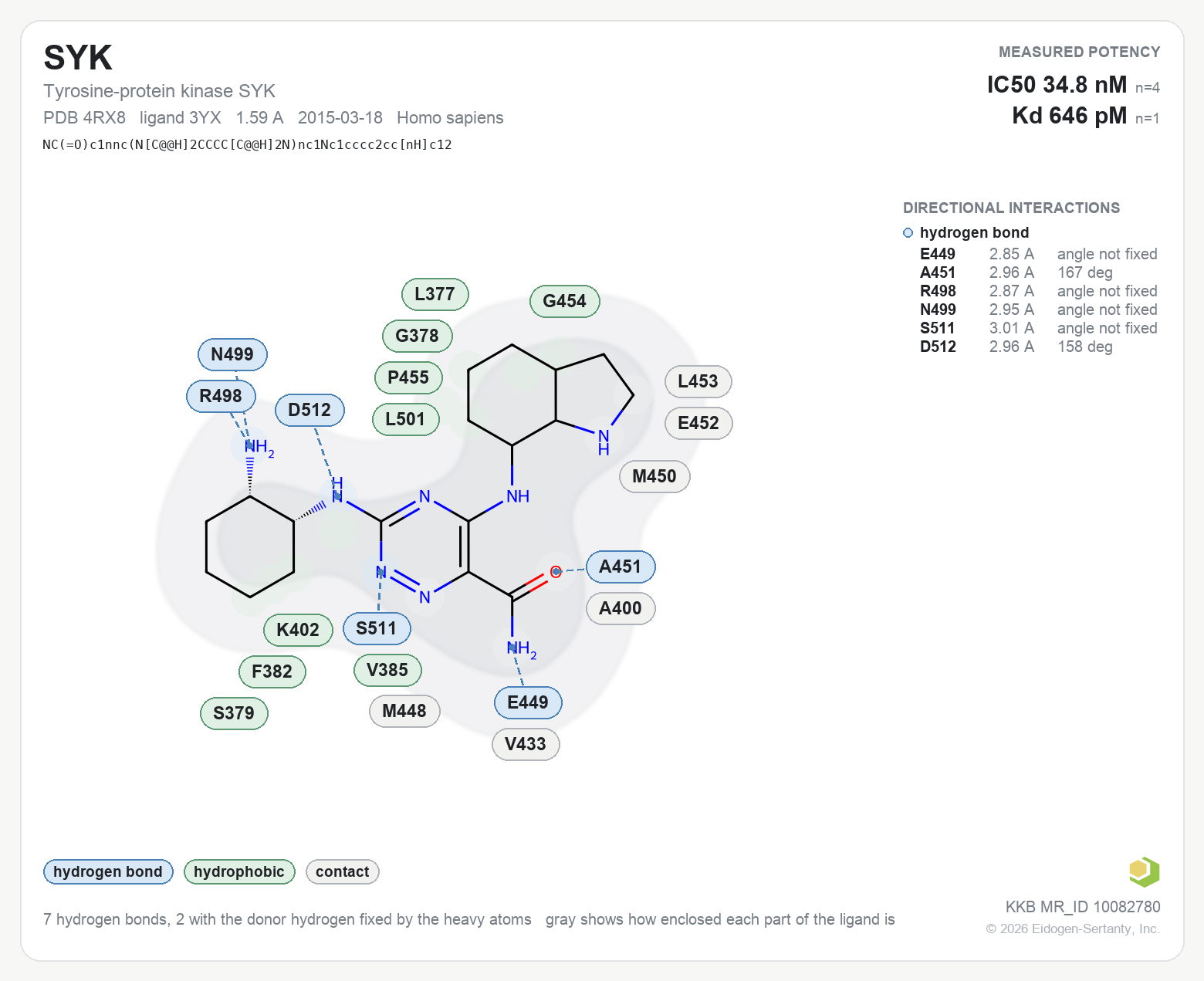This screenshot has width=1204, height=981.
Task: Click N499 row in interactions table
Action: 1039,310
